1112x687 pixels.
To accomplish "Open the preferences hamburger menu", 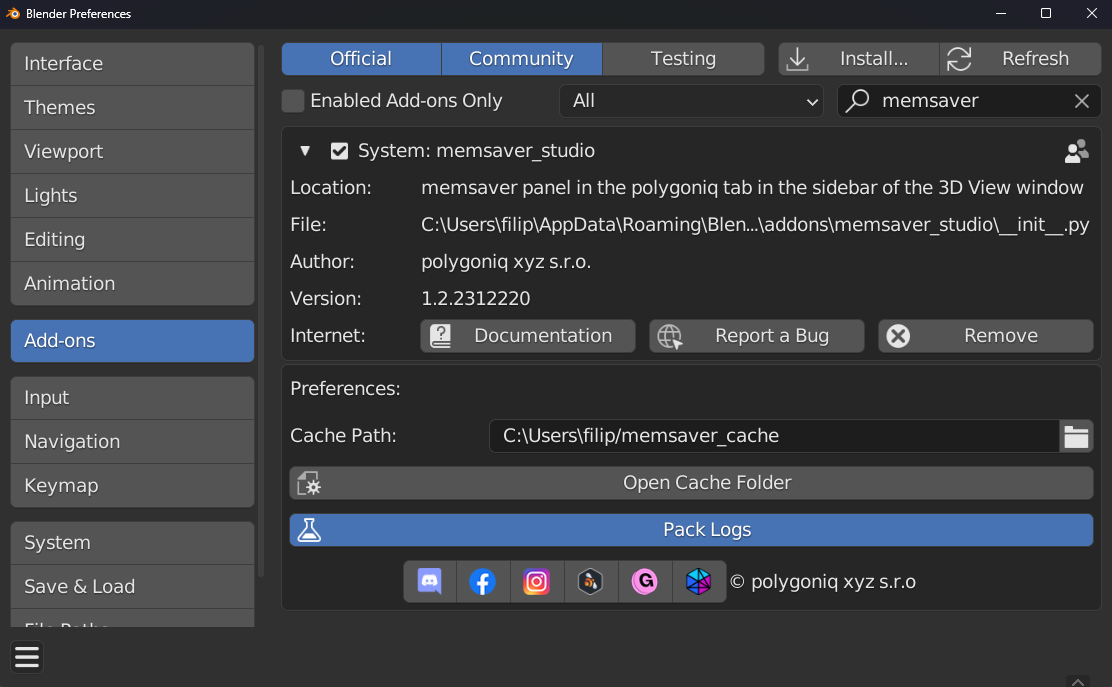I will tap(26, 657).
